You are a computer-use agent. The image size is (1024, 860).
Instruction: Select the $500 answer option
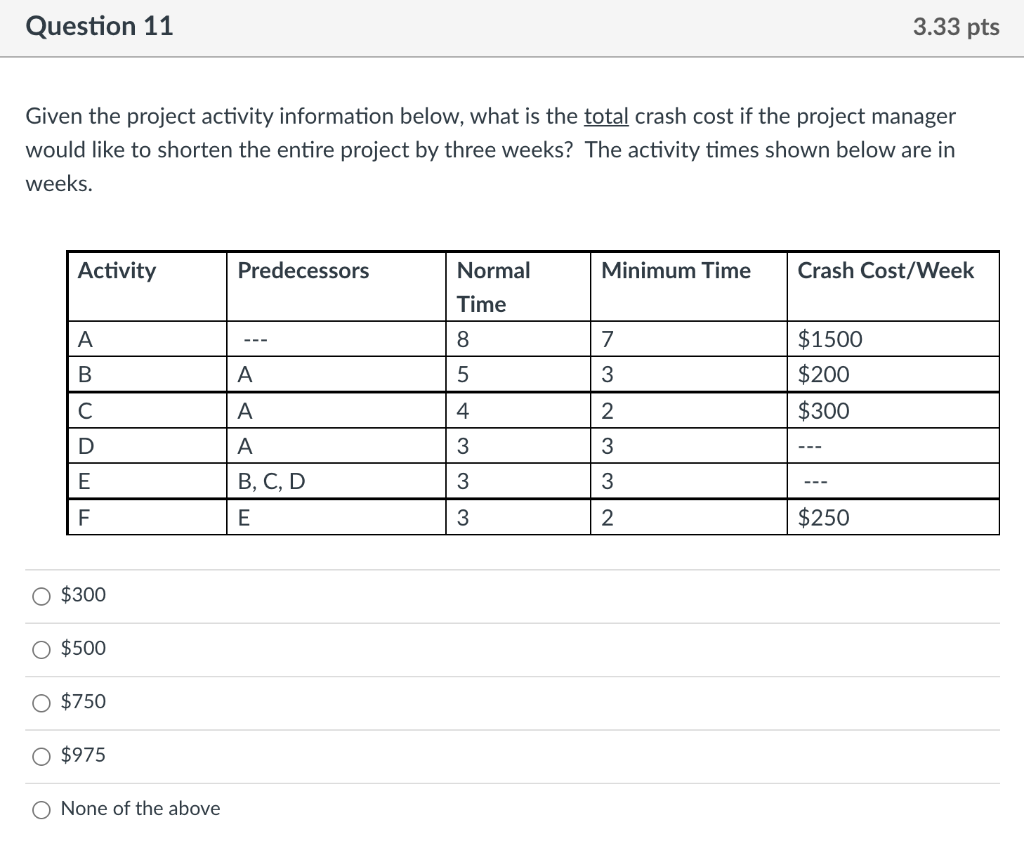point(41,649)
